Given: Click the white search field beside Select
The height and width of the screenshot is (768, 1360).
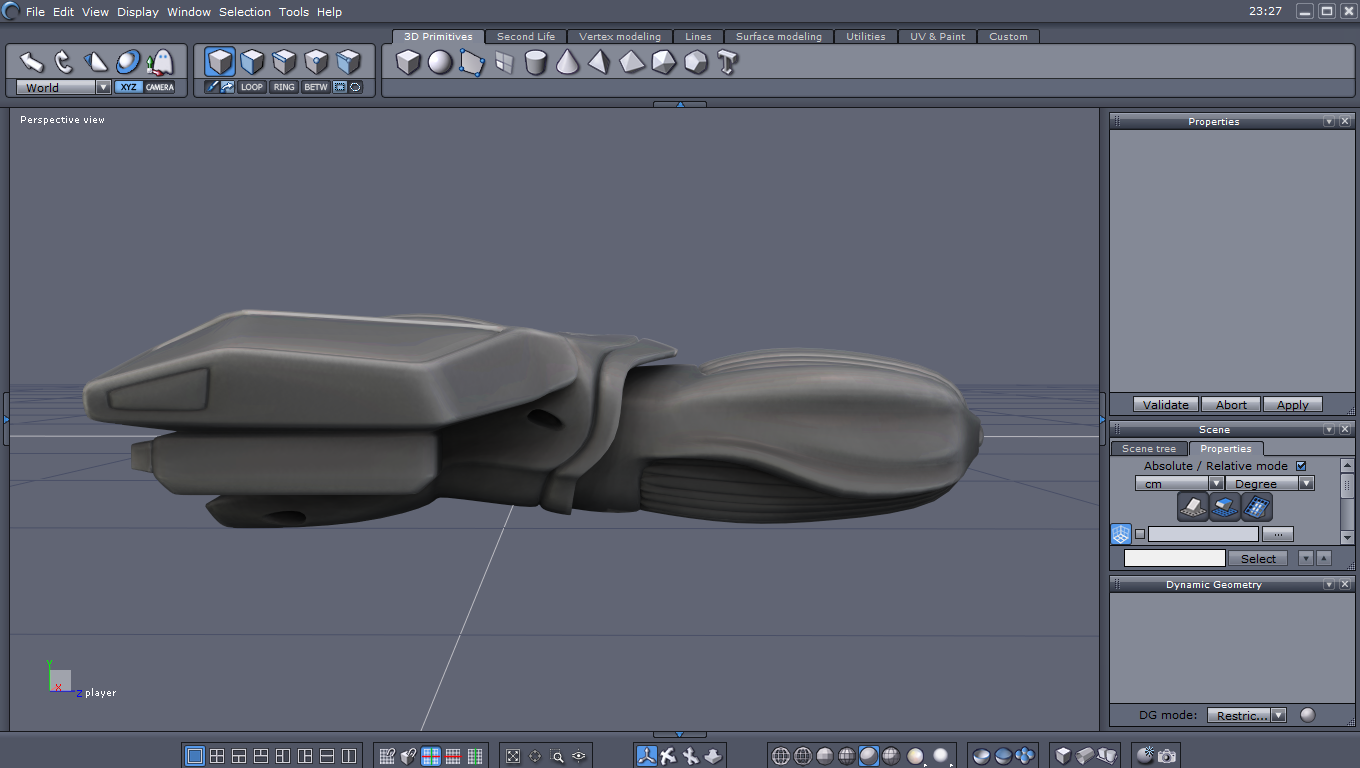Looking at the screenshot, I should 1175,558.
